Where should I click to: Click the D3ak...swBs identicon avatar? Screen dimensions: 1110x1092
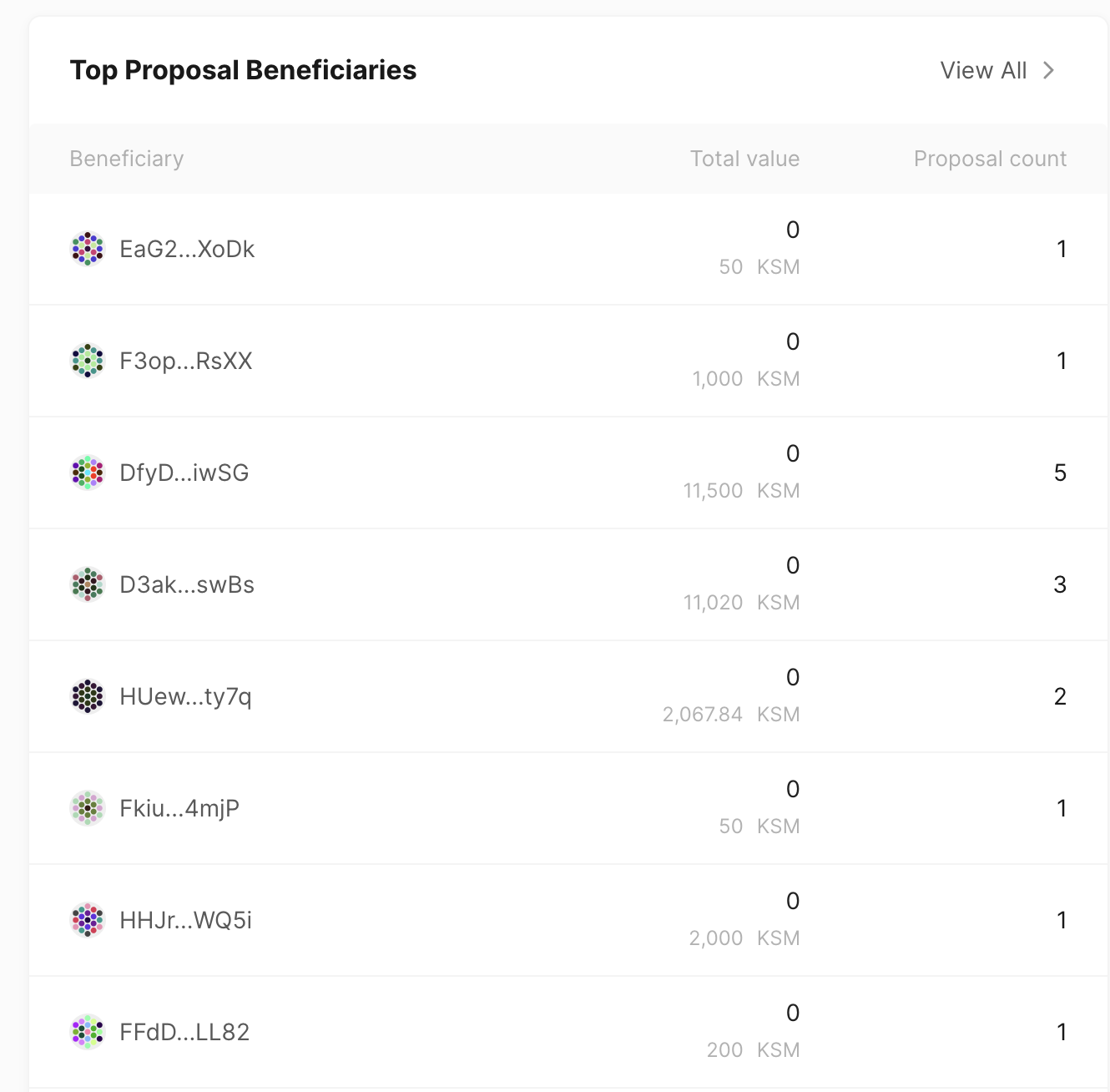point(86,584)
